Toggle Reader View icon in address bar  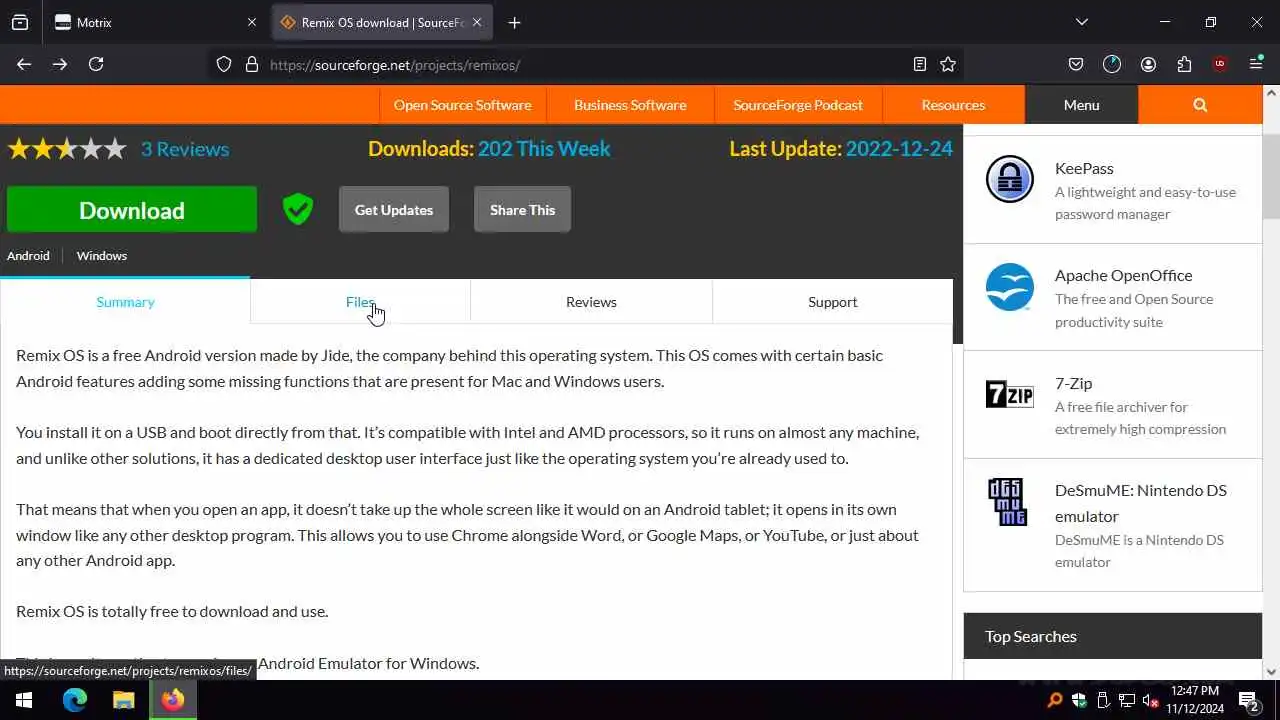[920, 64]
